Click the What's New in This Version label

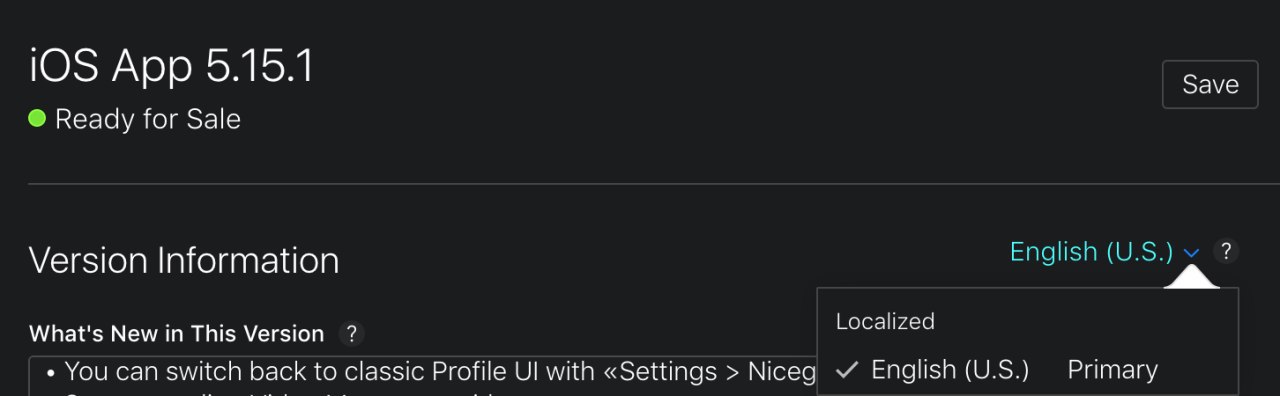(x=177, y=333)
